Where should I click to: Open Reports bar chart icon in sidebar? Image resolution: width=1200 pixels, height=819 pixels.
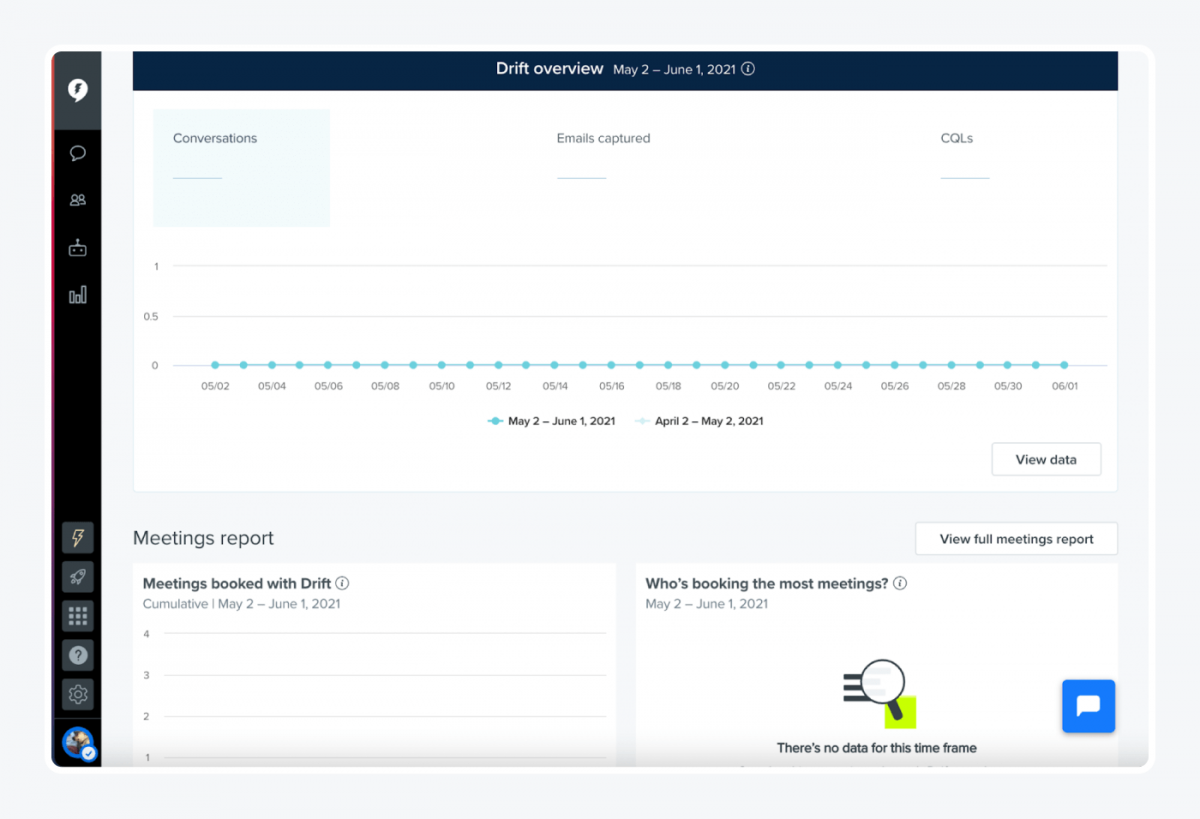[77, 294]
